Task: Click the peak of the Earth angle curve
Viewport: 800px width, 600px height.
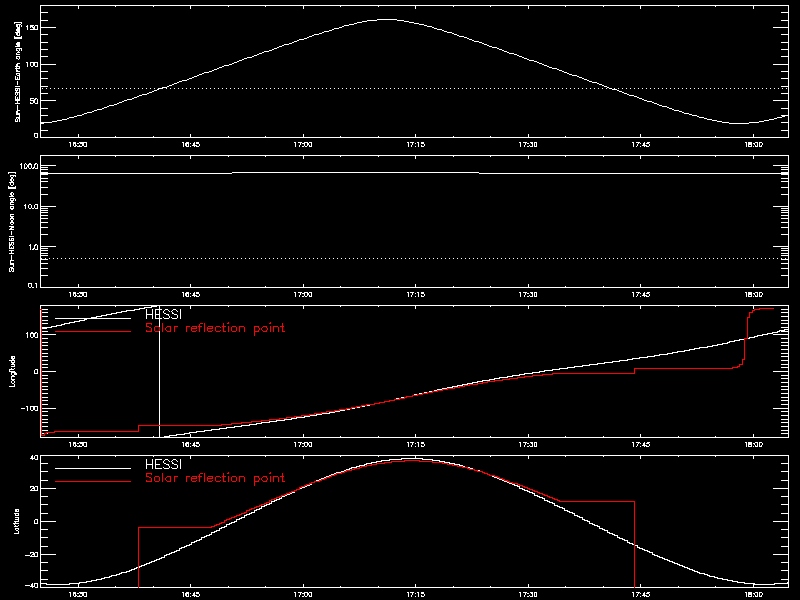Action: [x=388, y=19]
